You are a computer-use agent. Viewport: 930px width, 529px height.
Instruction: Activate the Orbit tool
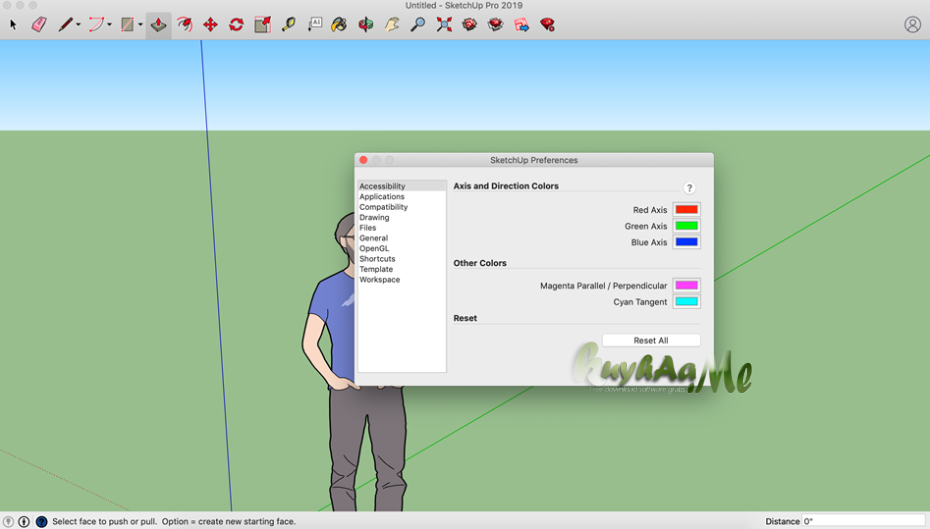366,24
